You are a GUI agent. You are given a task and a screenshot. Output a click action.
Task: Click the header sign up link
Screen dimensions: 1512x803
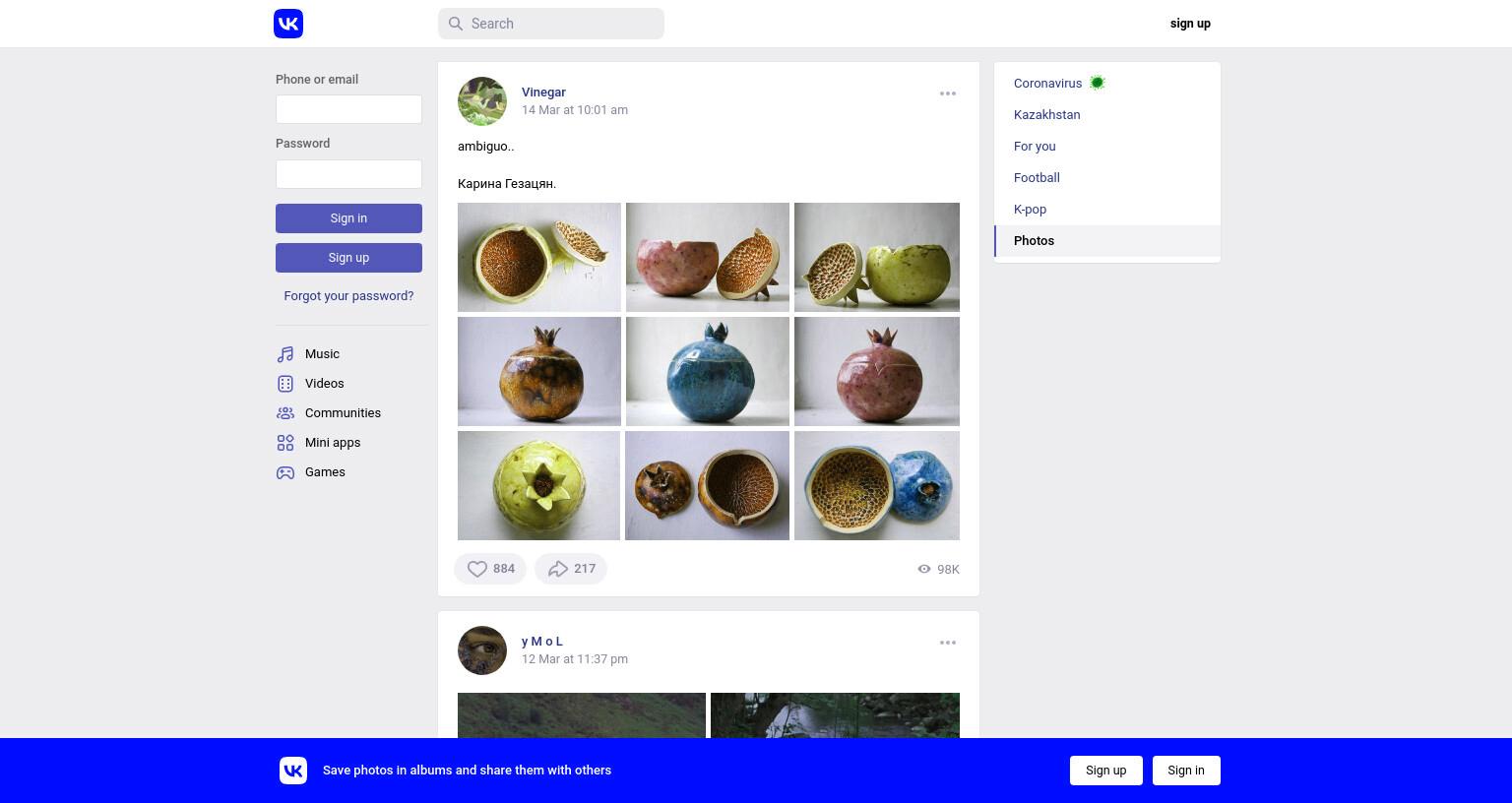[1190, 24]
